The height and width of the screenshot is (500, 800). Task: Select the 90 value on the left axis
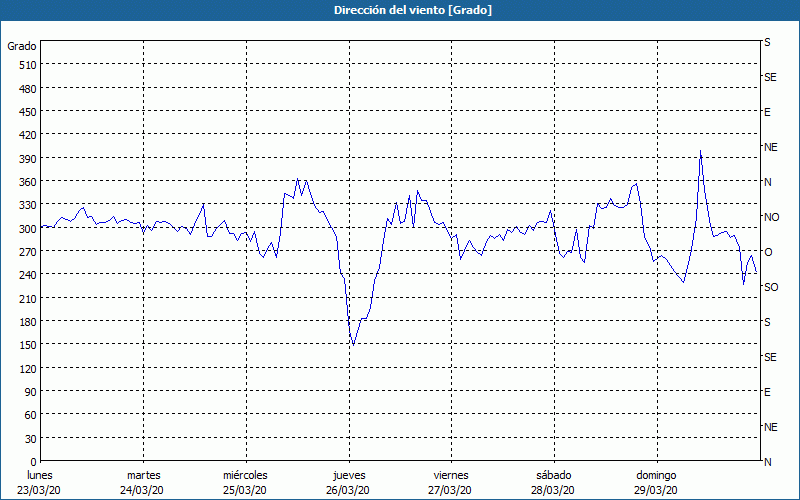click(31, 392)
